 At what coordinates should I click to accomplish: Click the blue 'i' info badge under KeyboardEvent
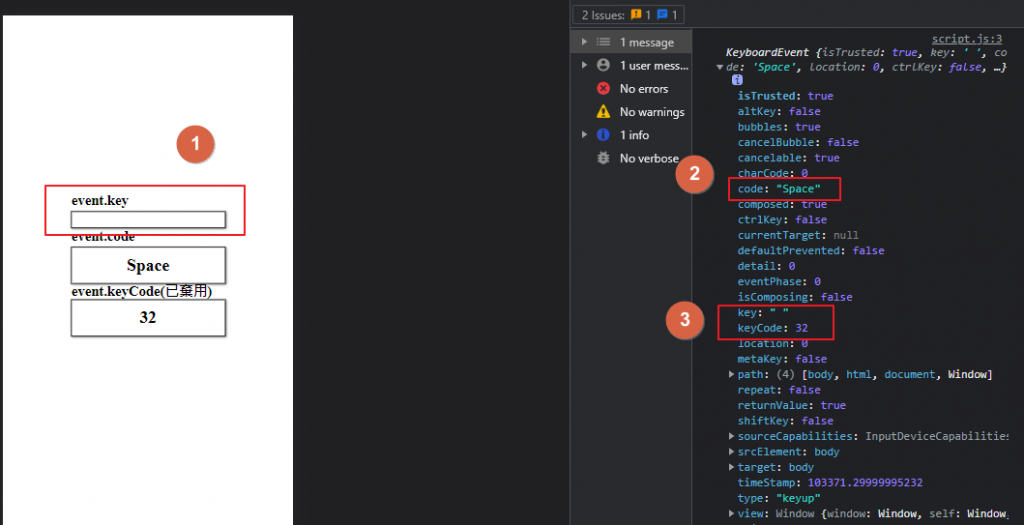coord(737,80)
